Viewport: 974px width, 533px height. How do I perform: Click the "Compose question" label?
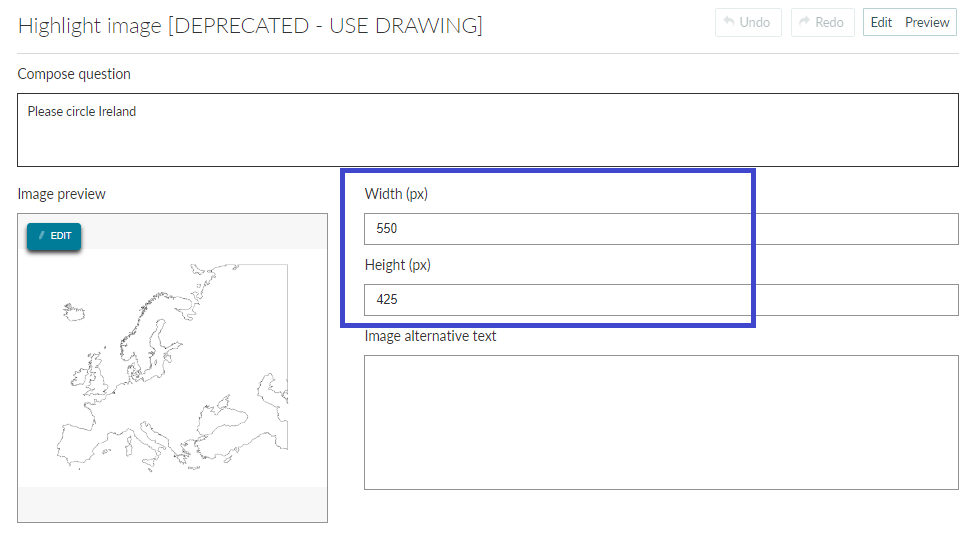74,74
